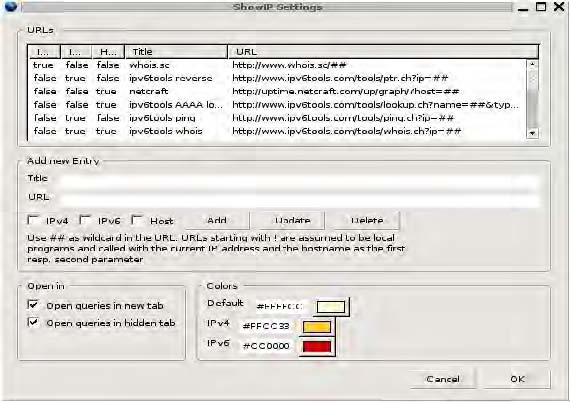Click the ipv6tools ptr.ch URL cell

tap(340, 78)
